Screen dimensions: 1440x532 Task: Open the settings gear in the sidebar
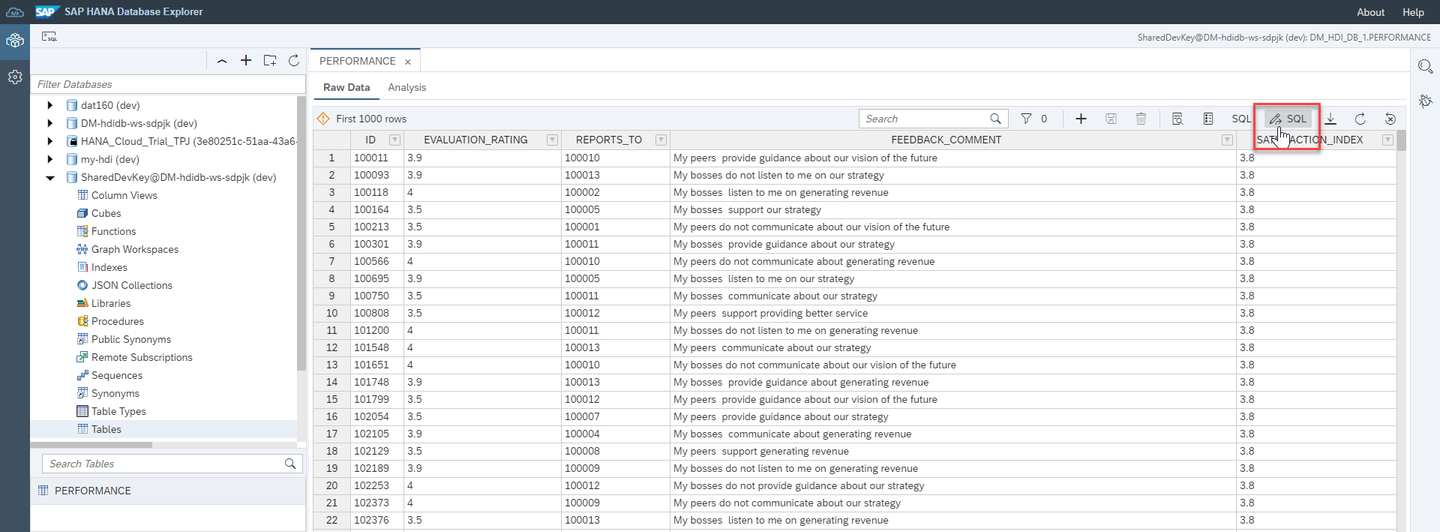14,77
